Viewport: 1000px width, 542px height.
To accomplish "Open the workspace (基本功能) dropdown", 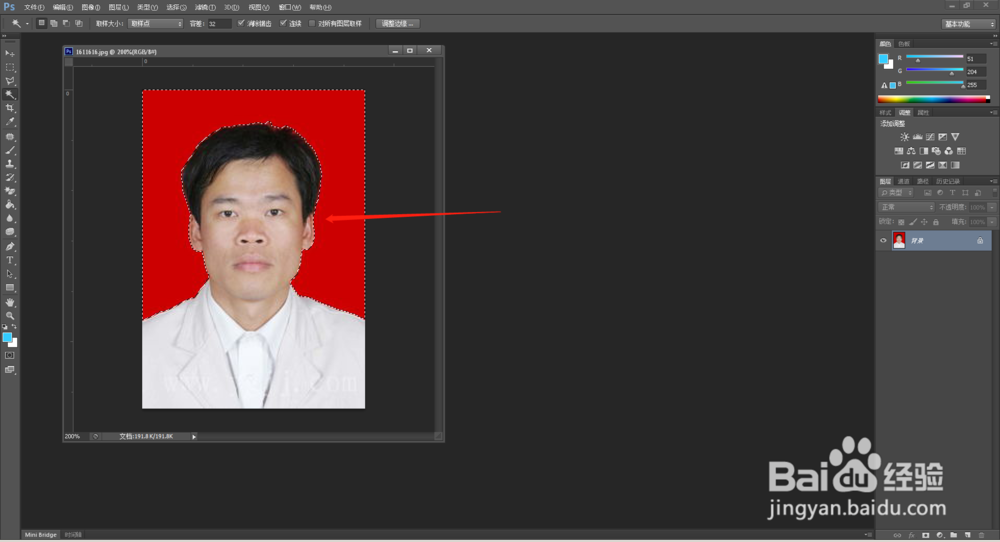I will [969, 24].
